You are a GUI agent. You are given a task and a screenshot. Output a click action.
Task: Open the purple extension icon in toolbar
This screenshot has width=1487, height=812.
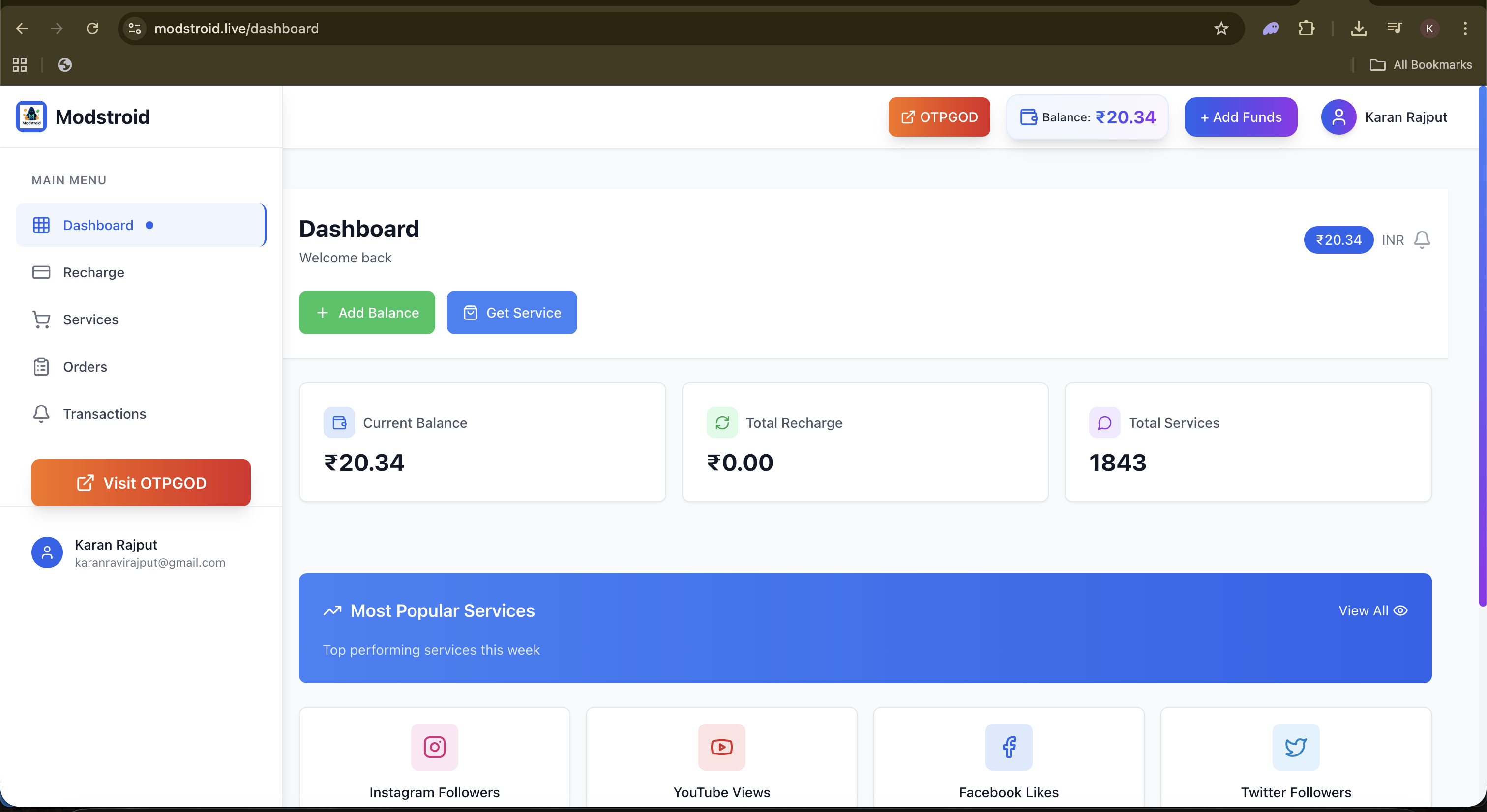[1271, 29]
